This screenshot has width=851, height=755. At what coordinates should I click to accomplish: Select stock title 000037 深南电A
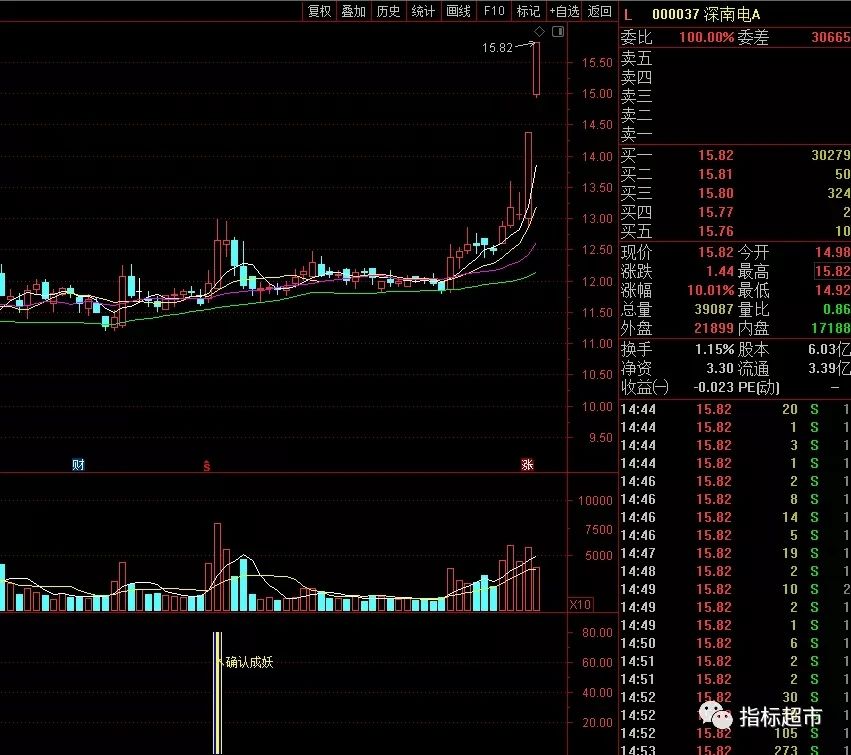click(705, 14)
